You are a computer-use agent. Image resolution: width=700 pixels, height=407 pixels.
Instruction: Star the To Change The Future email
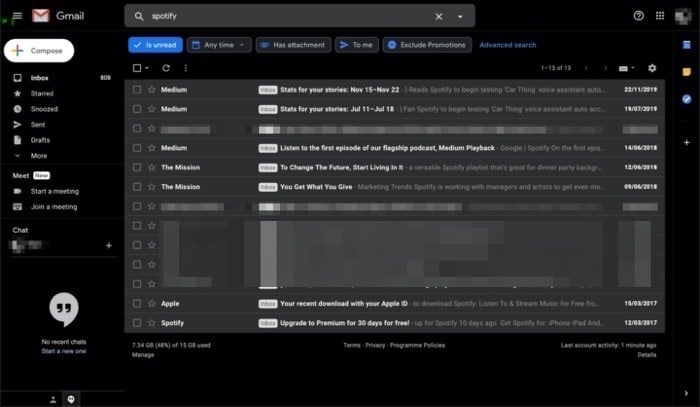coord(152,167)
